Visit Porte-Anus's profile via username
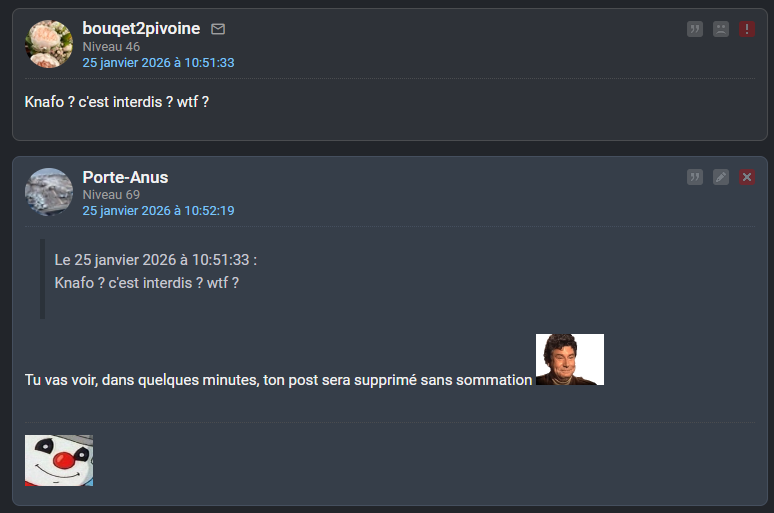Viewport: 774px width, 513px height. coord(125,177)
